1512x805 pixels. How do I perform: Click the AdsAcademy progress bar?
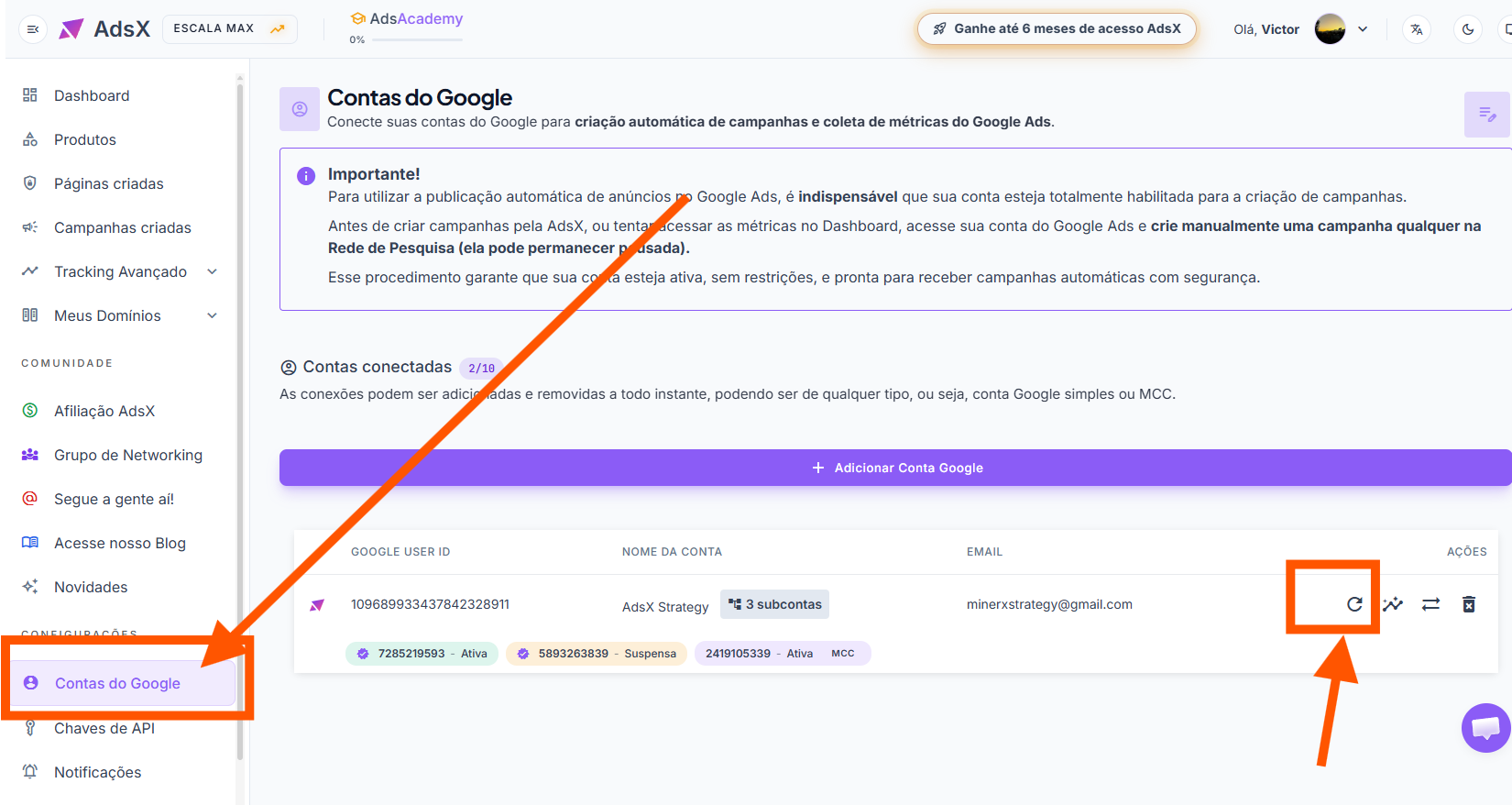click(416, 39)
